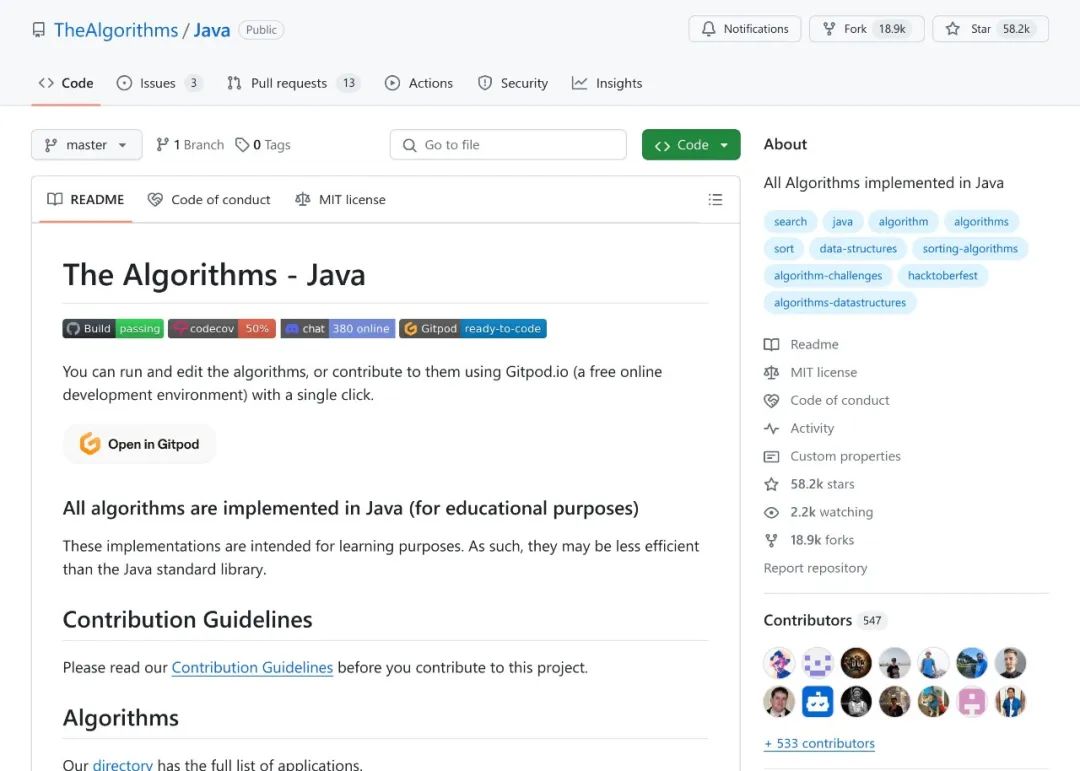Open the green Code dropdown button
This screenshot has height=771, width=1080.
[x=691, y=145]
